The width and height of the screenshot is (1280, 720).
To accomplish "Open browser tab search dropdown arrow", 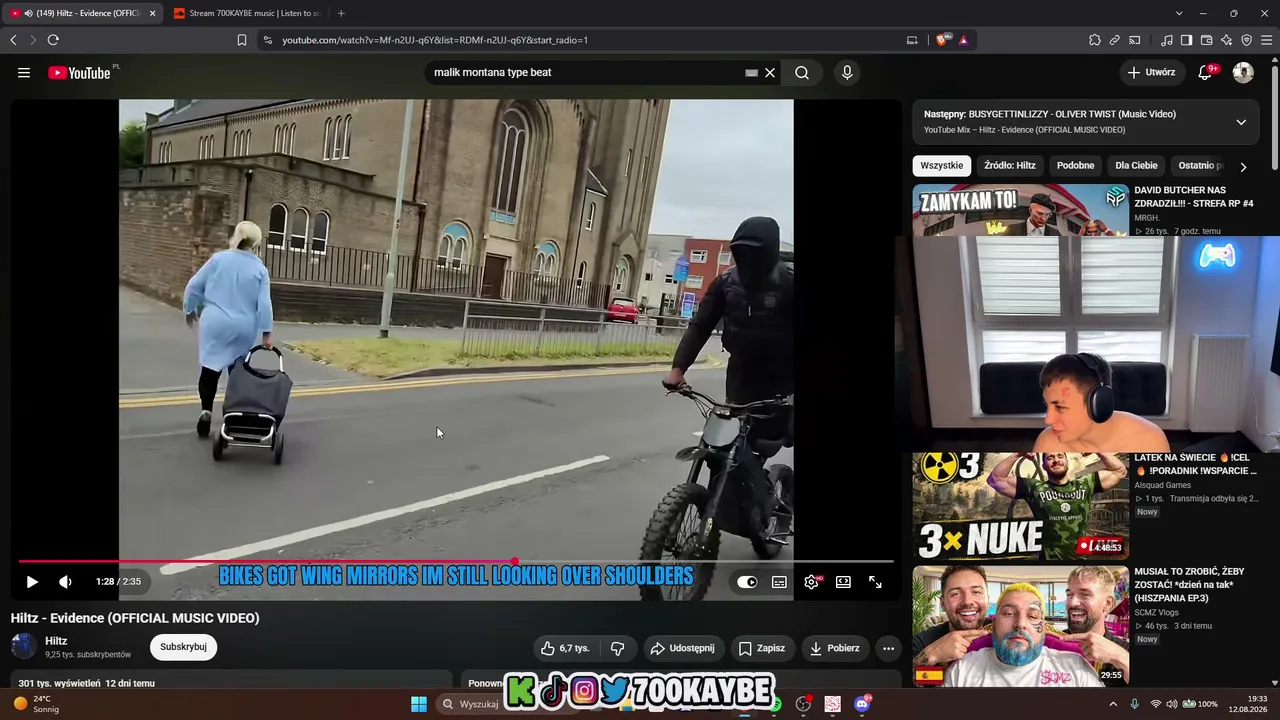I will pos(1179,13).
